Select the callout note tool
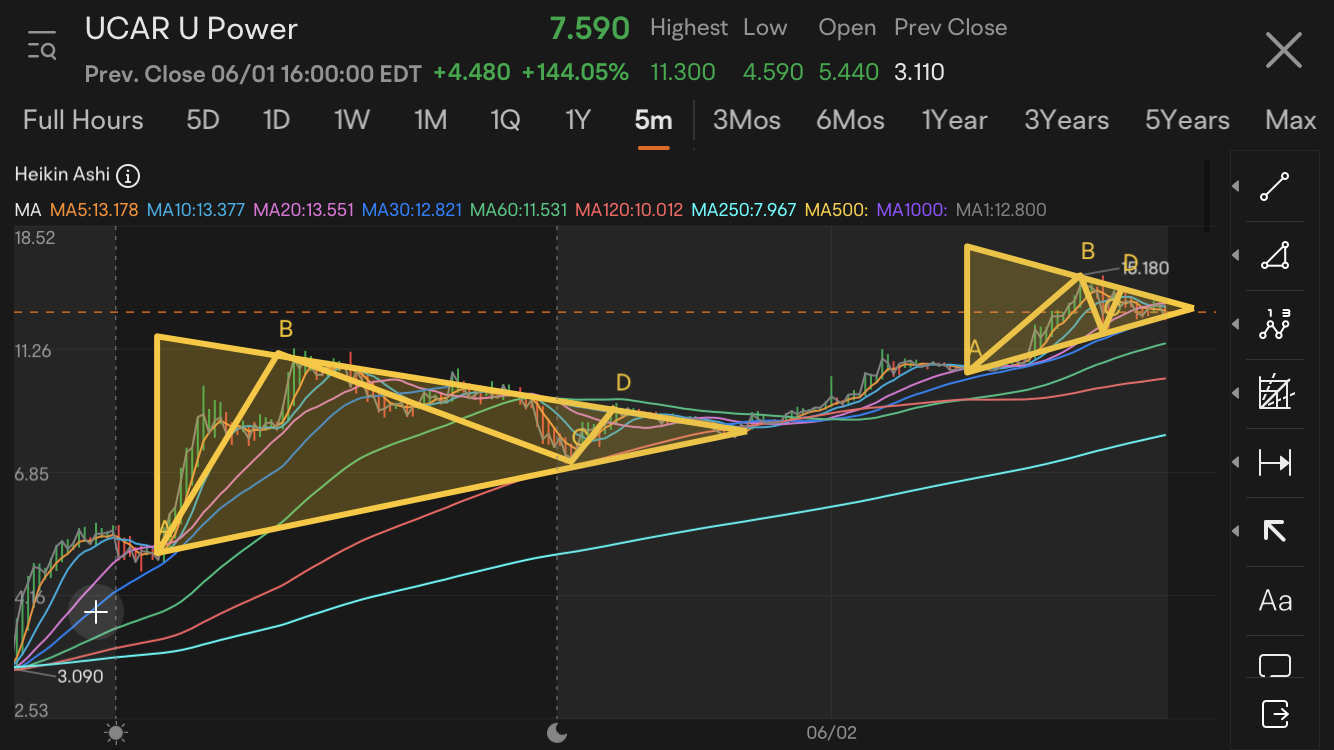 (x=1275, y=665)
